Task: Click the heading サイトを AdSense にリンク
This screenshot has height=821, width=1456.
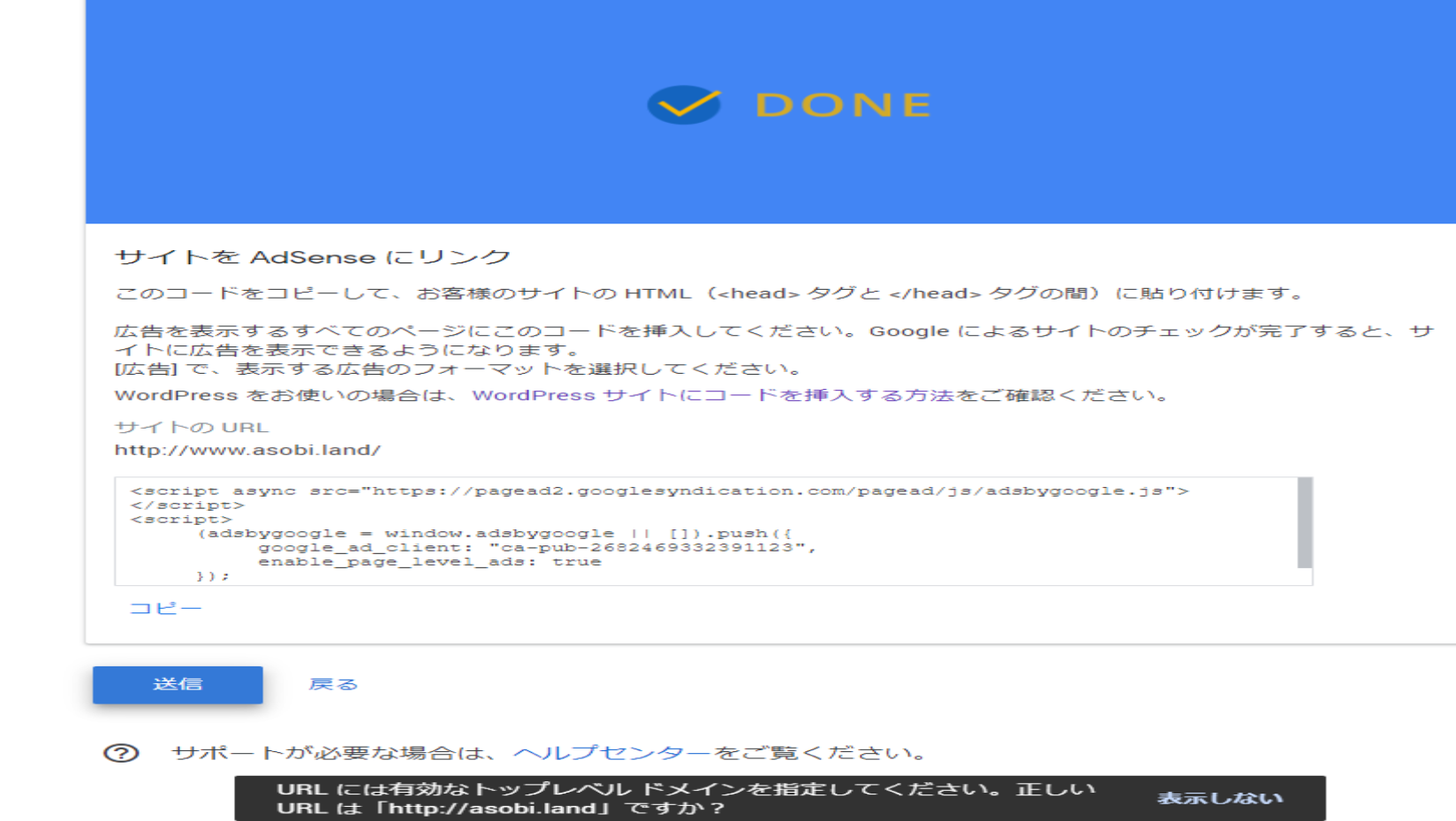Action: 313,257
